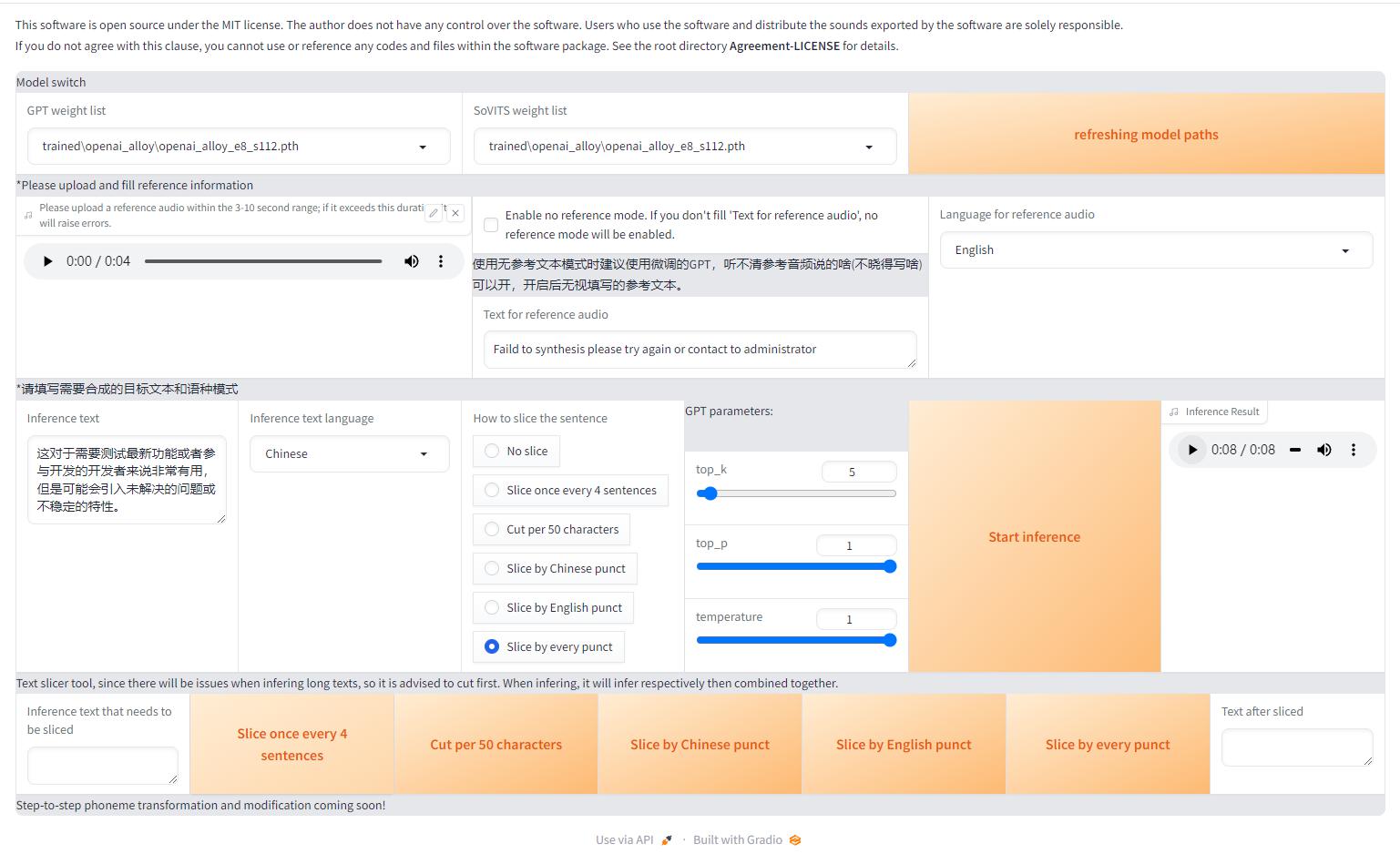Mute the reference audio speaker icon
This screenshot has height=864, width=1400.
tap(412, 261)
